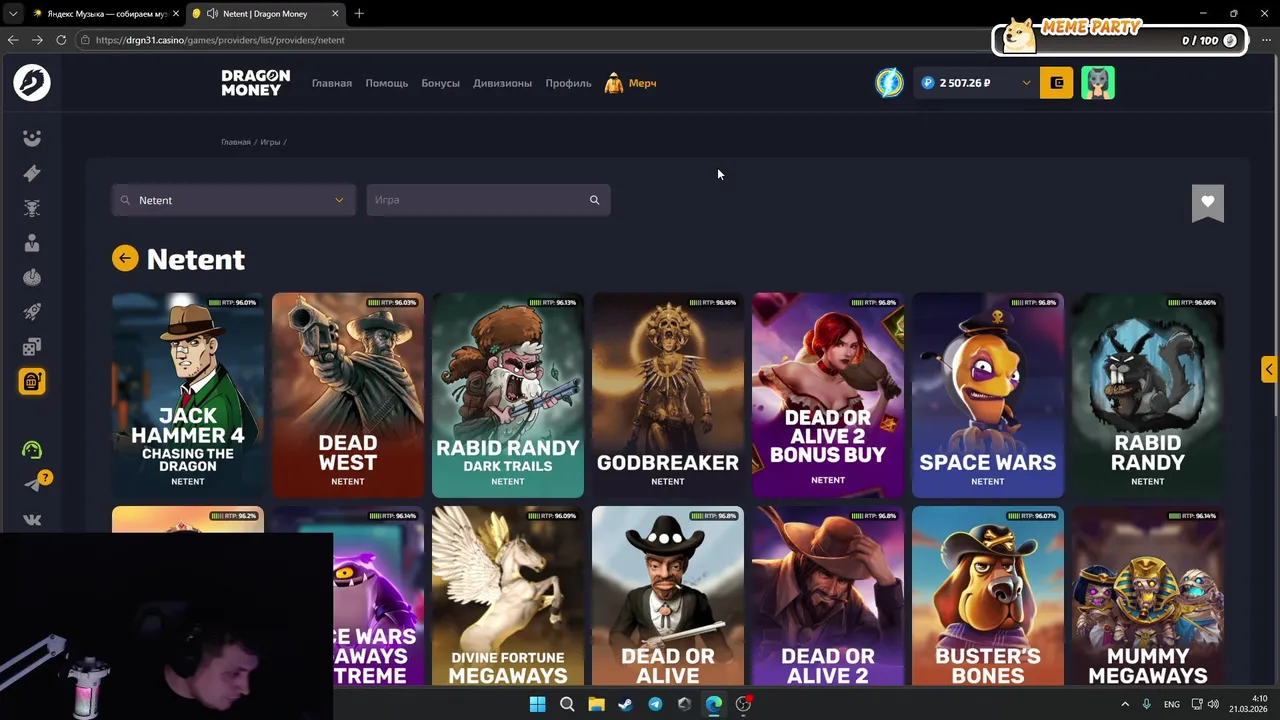Open the Telegram plane sidebar icon
Image resolution: width=1280 pixels, height=720 pixels.
(32, 485)
